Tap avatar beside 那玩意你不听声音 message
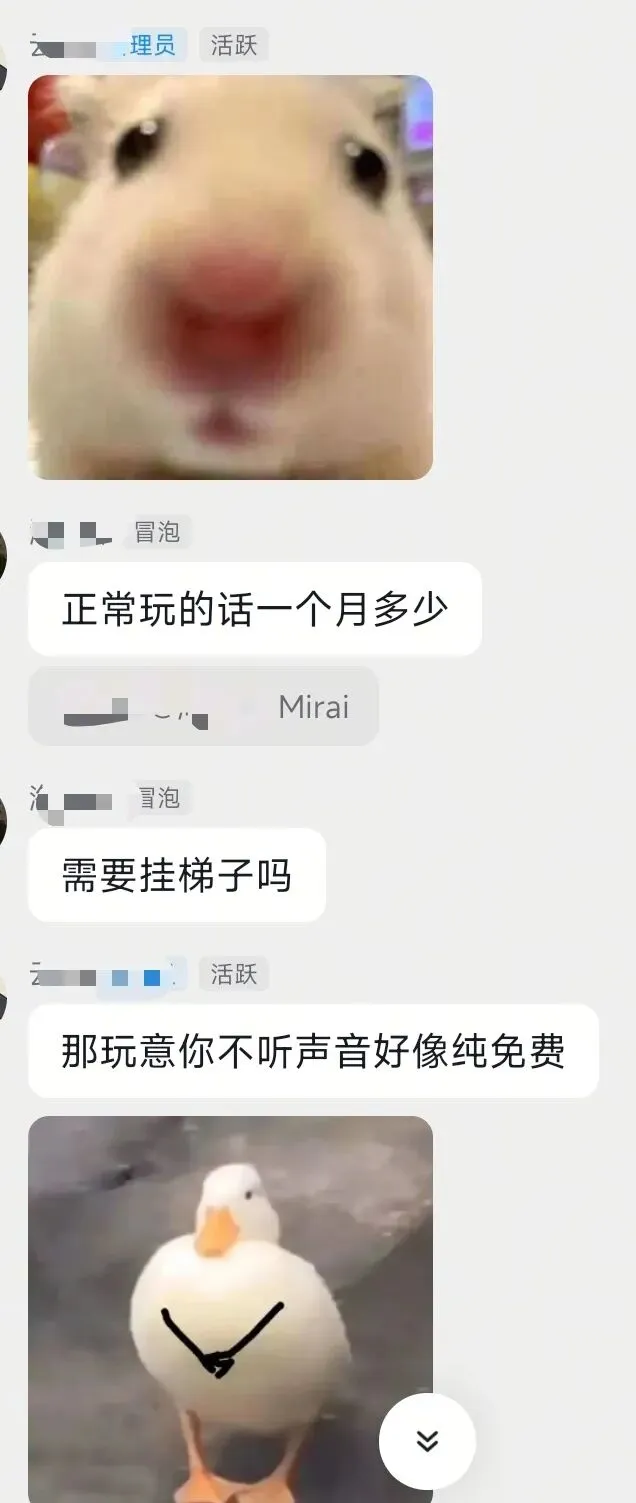The width and height of the screenshot is (636, 1503). tap(3, 997)
